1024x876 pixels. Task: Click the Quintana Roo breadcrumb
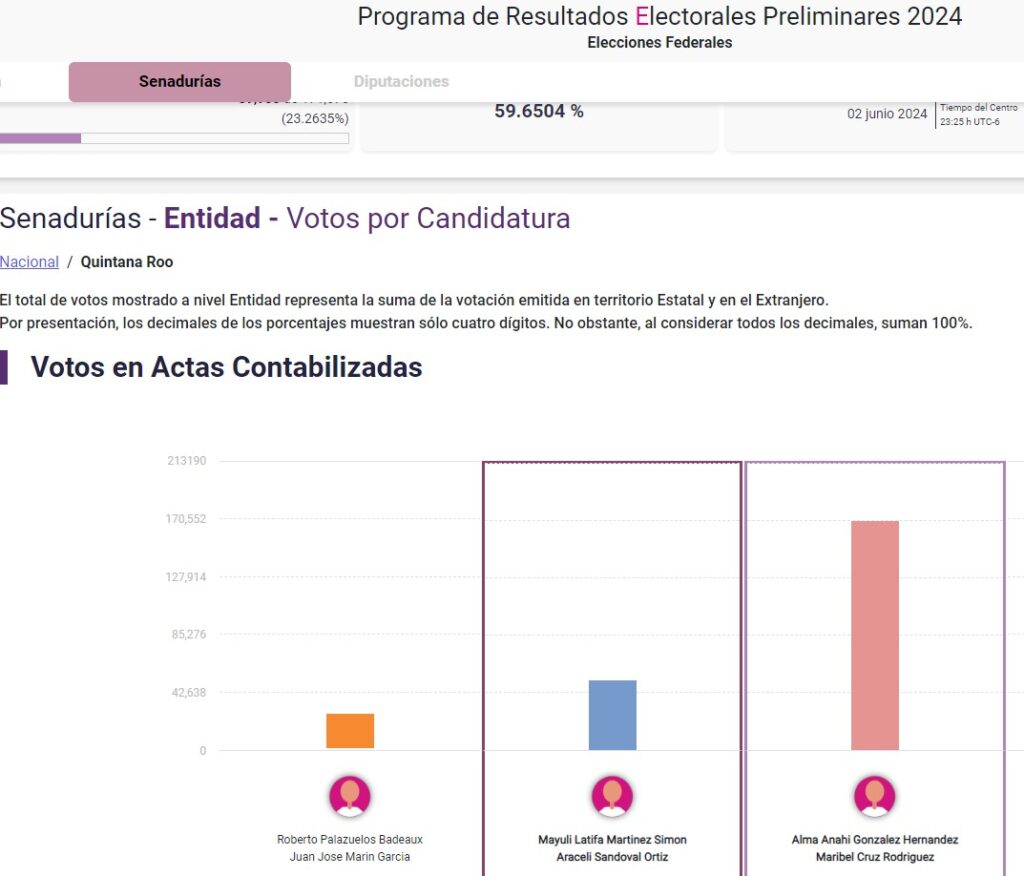pyautogui.click(x=127, y=262)
